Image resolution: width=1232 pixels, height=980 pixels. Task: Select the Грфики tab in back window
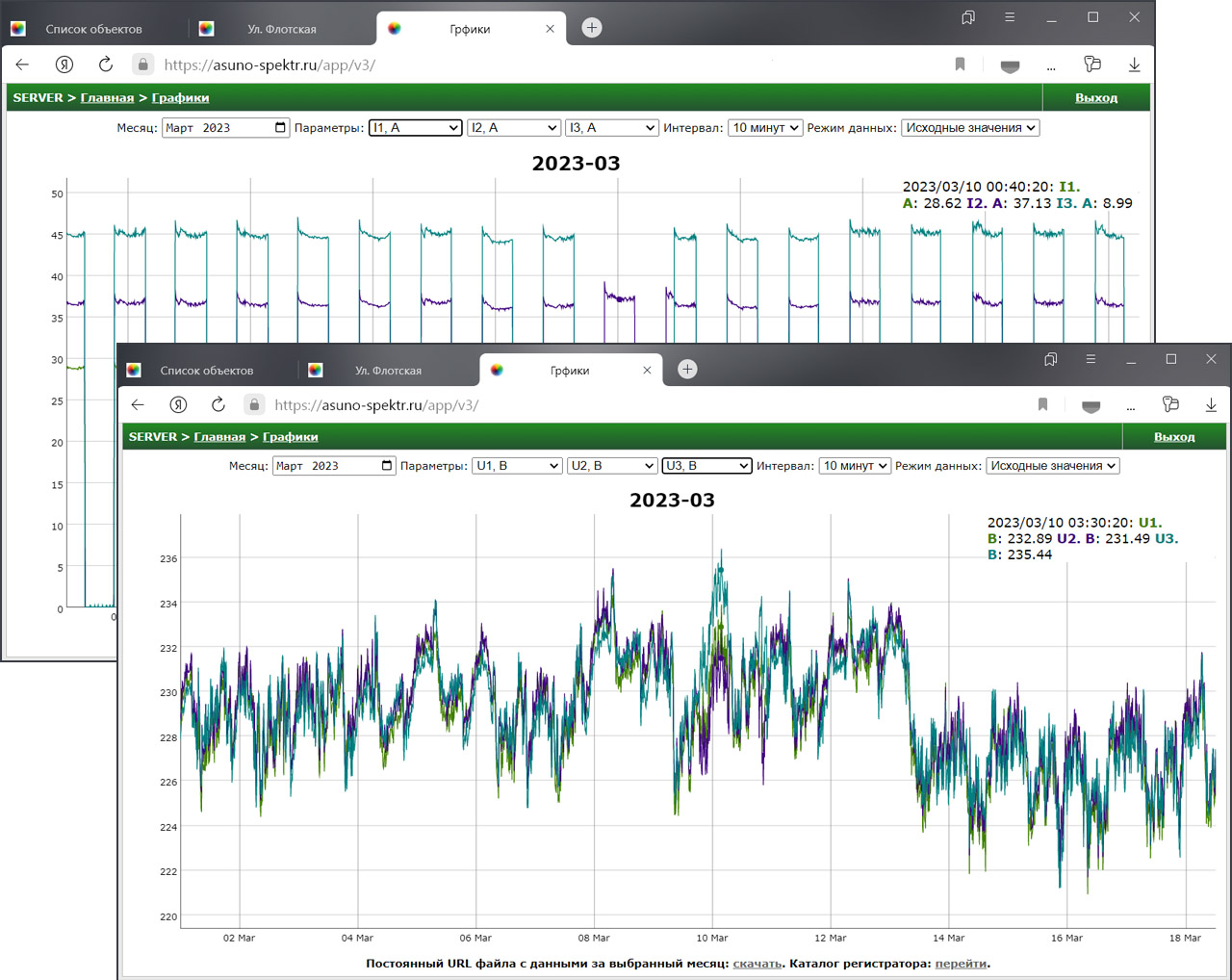470,29
